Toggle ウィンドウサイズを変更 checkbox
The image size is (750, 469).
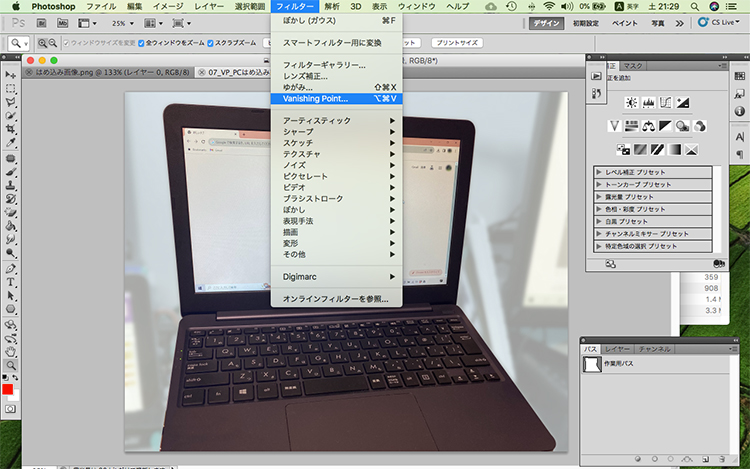pos(66,43)
